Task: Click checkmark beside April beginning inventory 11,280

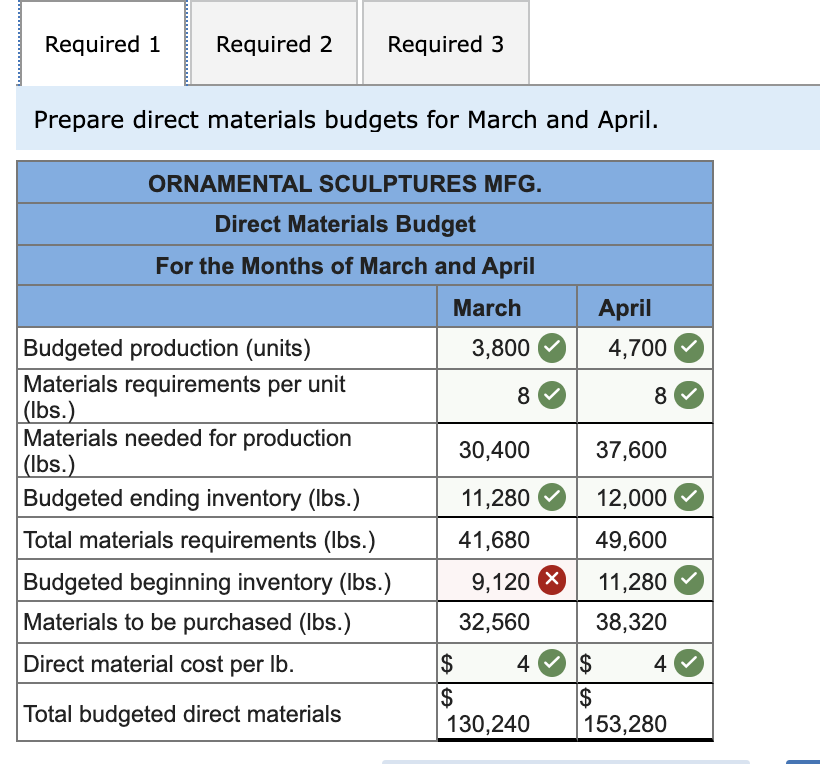Action: (689, 580)
